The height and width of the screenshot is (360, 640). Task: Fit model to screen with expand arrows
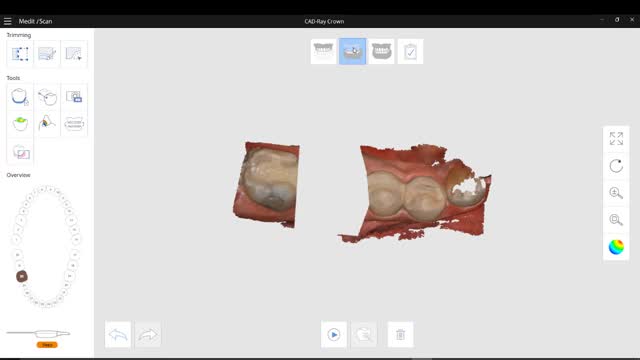pyautogui.click(x=616, y=139)
